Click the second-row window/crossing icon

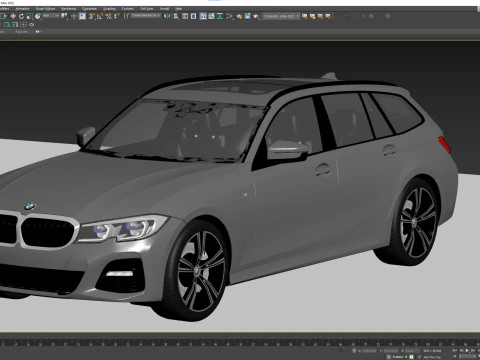(x=15, y=25)
